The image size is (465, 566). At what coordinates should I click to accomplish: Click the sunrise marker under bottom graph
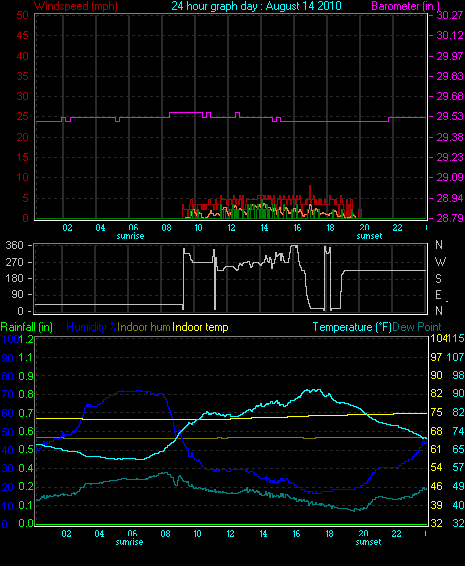coord(129,542)
